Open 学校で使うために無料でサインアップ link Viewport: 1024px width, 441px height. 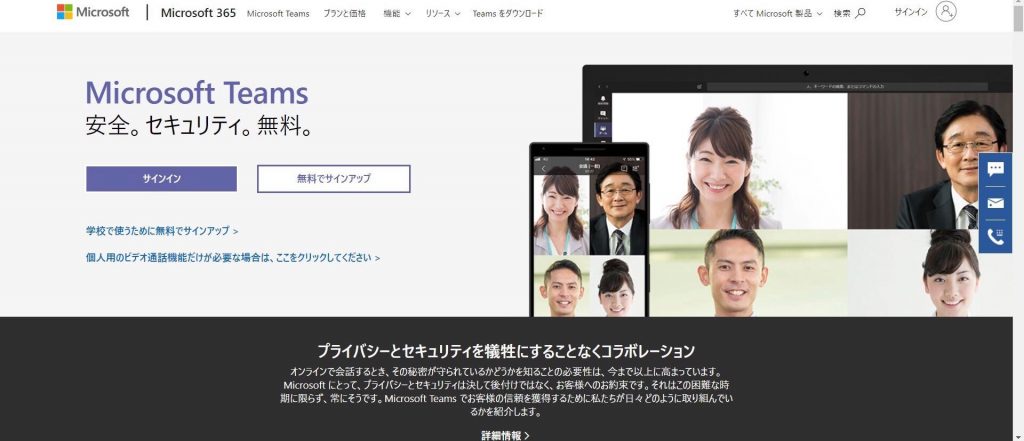(x=162, y=231)
